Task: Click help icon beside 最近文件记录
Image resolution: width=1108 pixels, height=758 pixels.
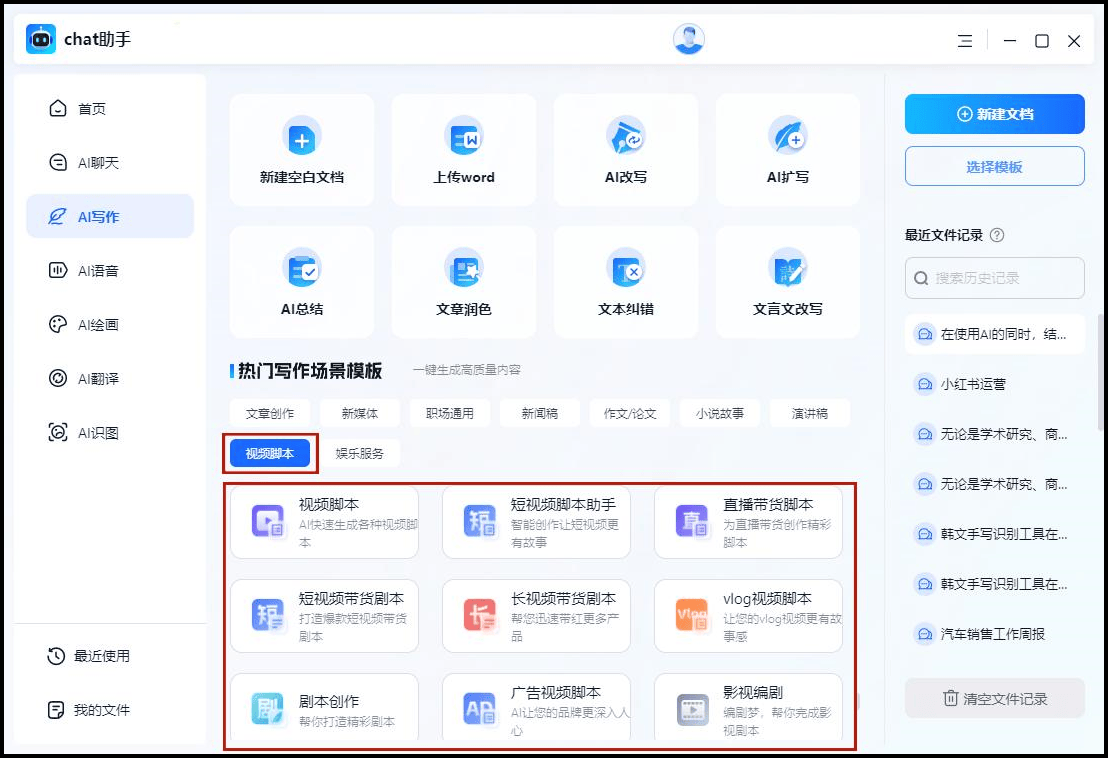Action: coord(996,236)
